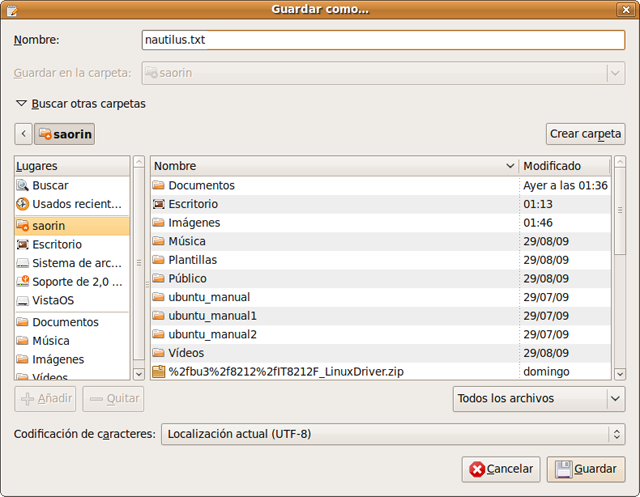This screenshot has height=497, width=640.
Task: Select the Usados recientemente clock icon
Action: [x=23, y=204]
